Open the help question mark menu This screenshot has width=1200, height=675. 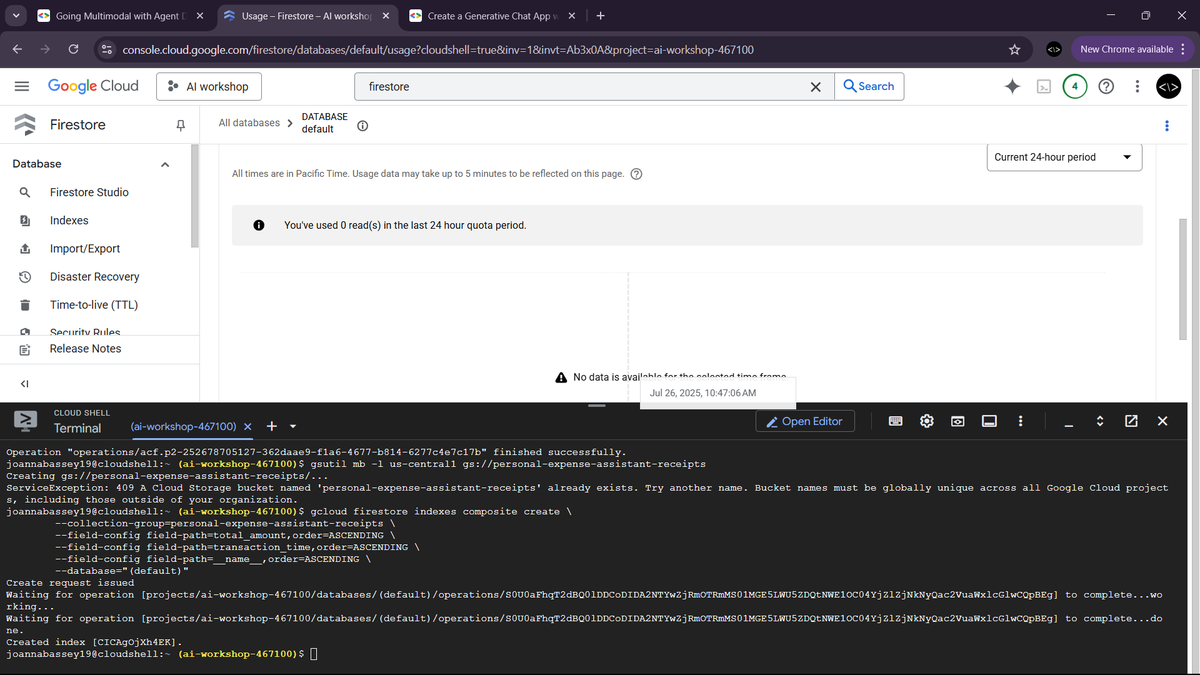[x=1106, y=86]
